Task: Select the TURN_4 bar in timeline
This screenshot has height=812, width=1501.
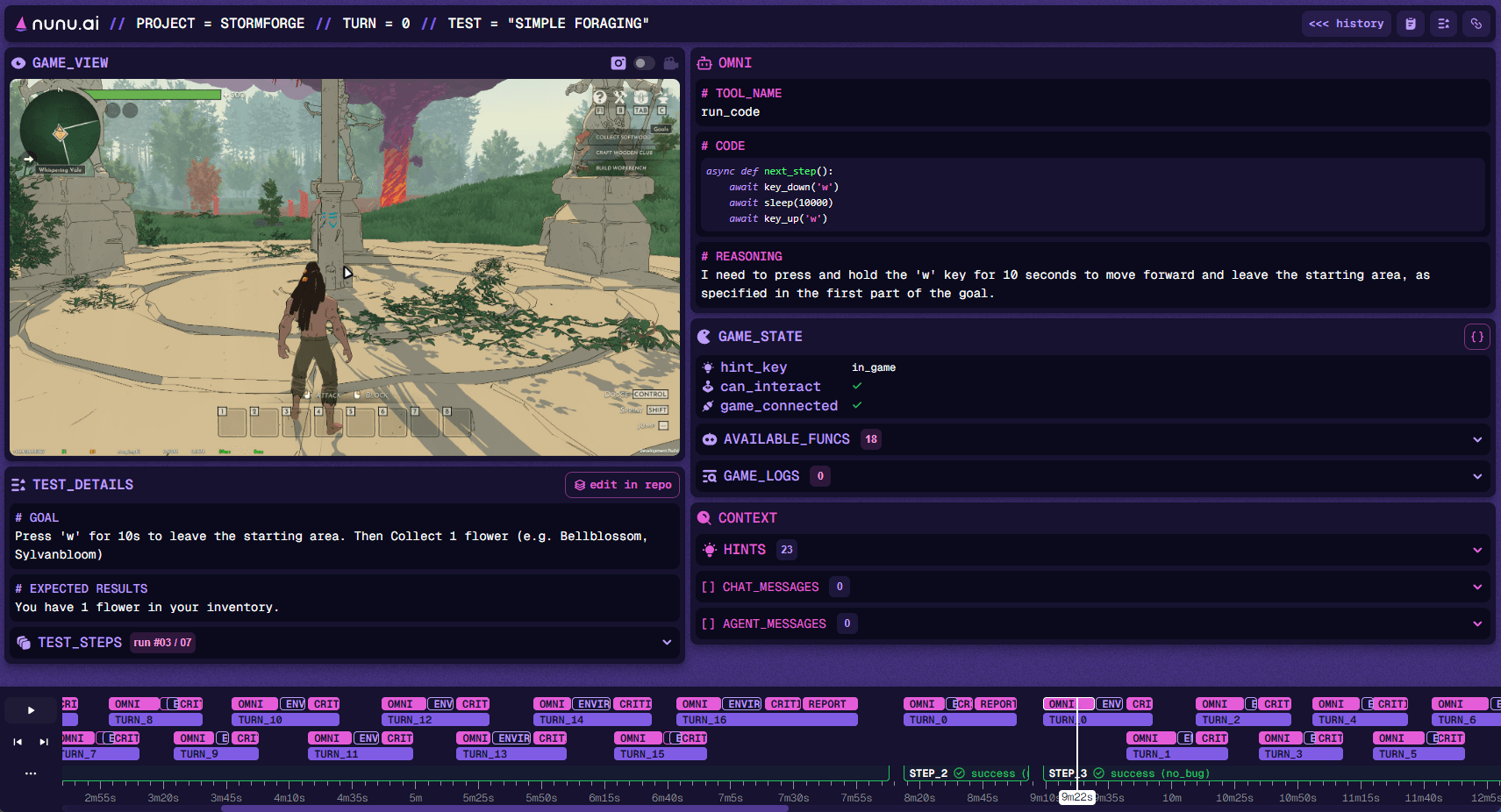Action: click(1360, 720)
